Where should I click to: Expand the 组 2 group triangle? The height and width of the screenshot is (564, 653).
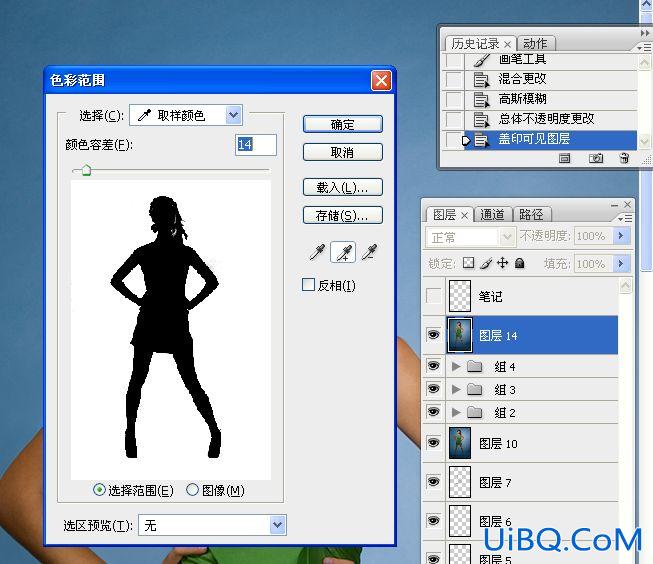click(x=456, y=412)
